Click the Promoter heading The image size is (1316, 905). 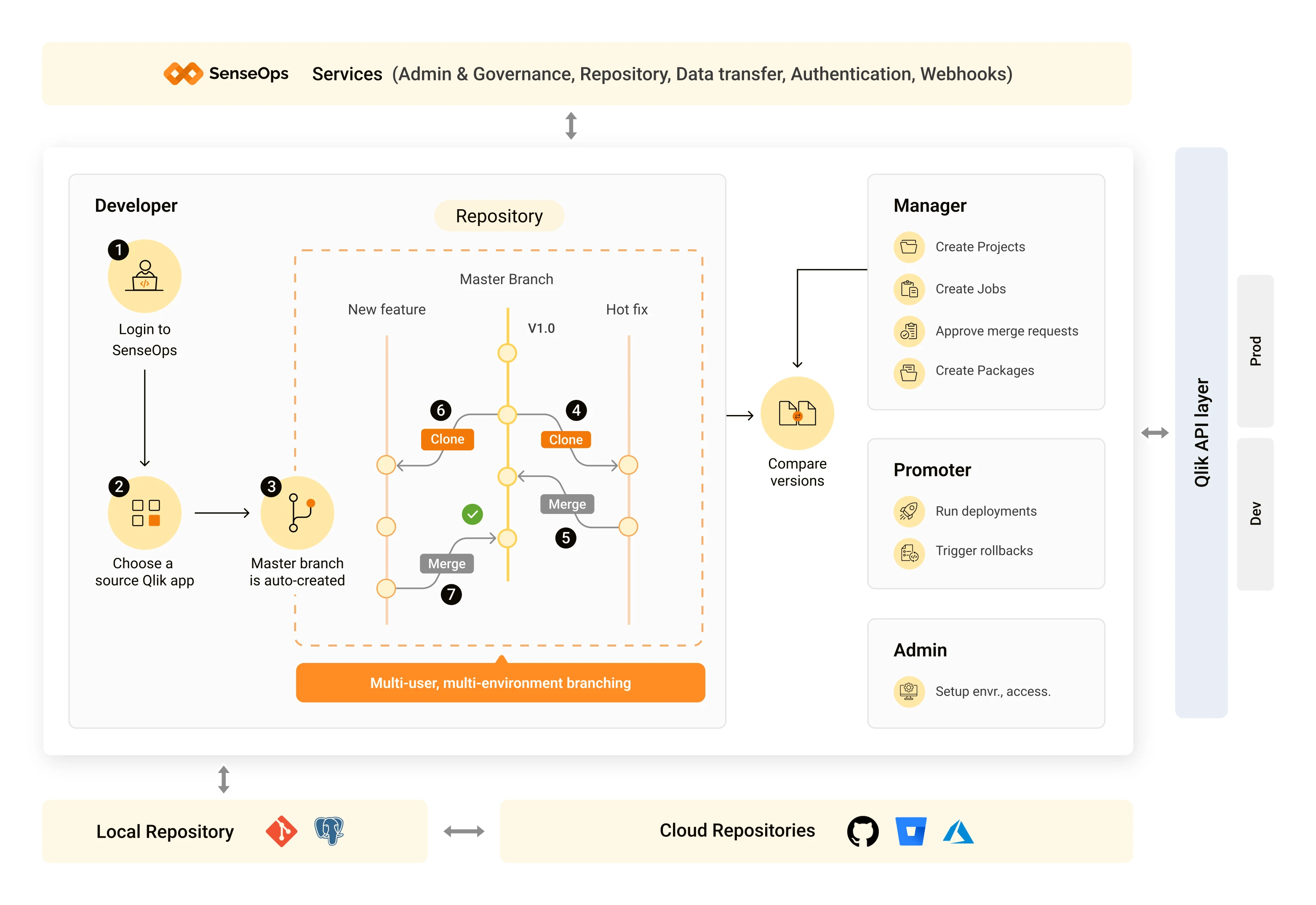coord(932,470)
